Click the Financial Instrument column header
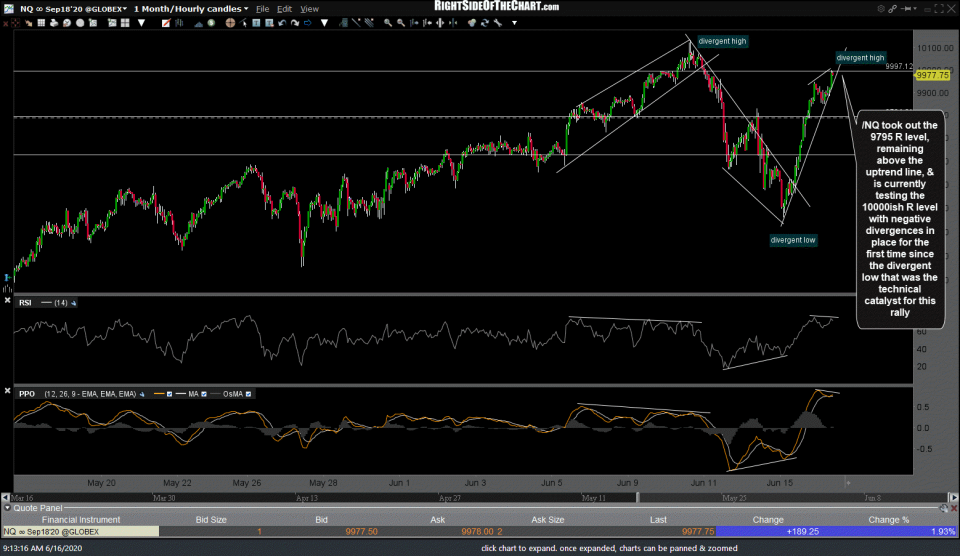 pos(81,520)
